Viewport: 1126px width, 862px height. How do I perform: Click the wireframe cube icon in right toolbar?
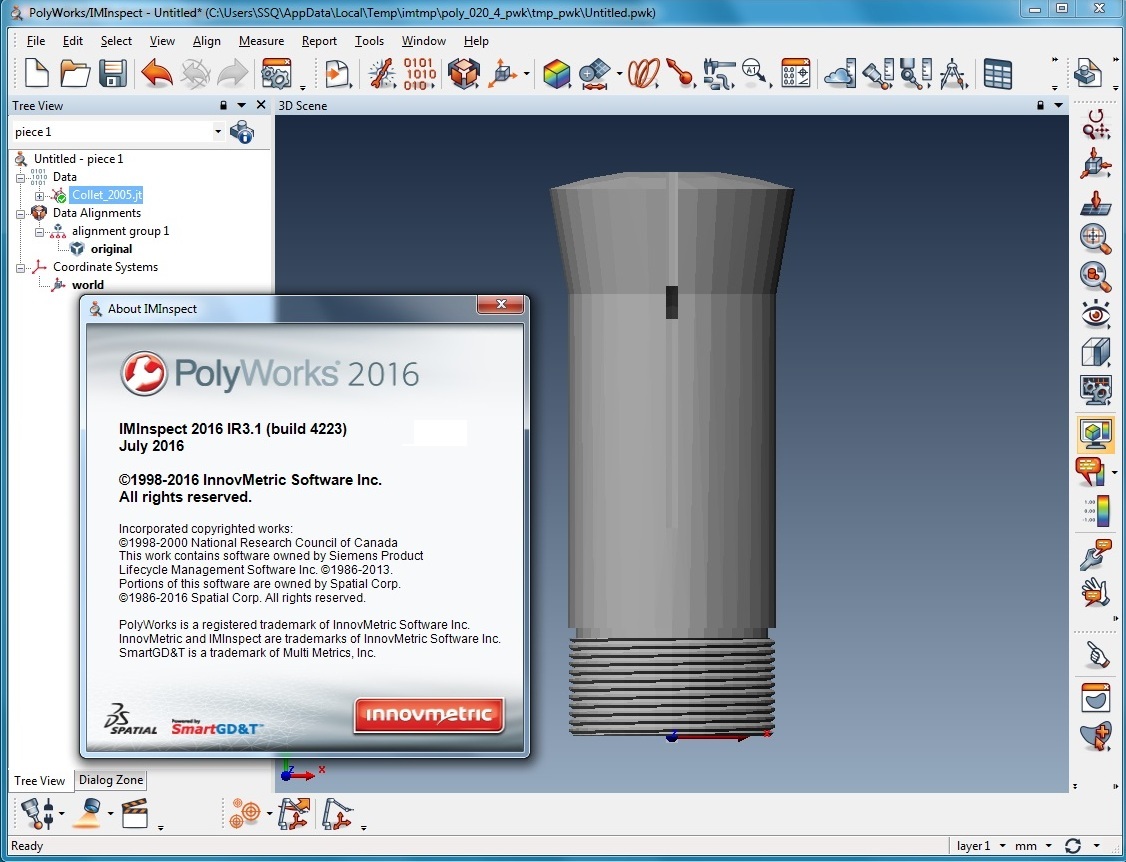pos(1095,352)
